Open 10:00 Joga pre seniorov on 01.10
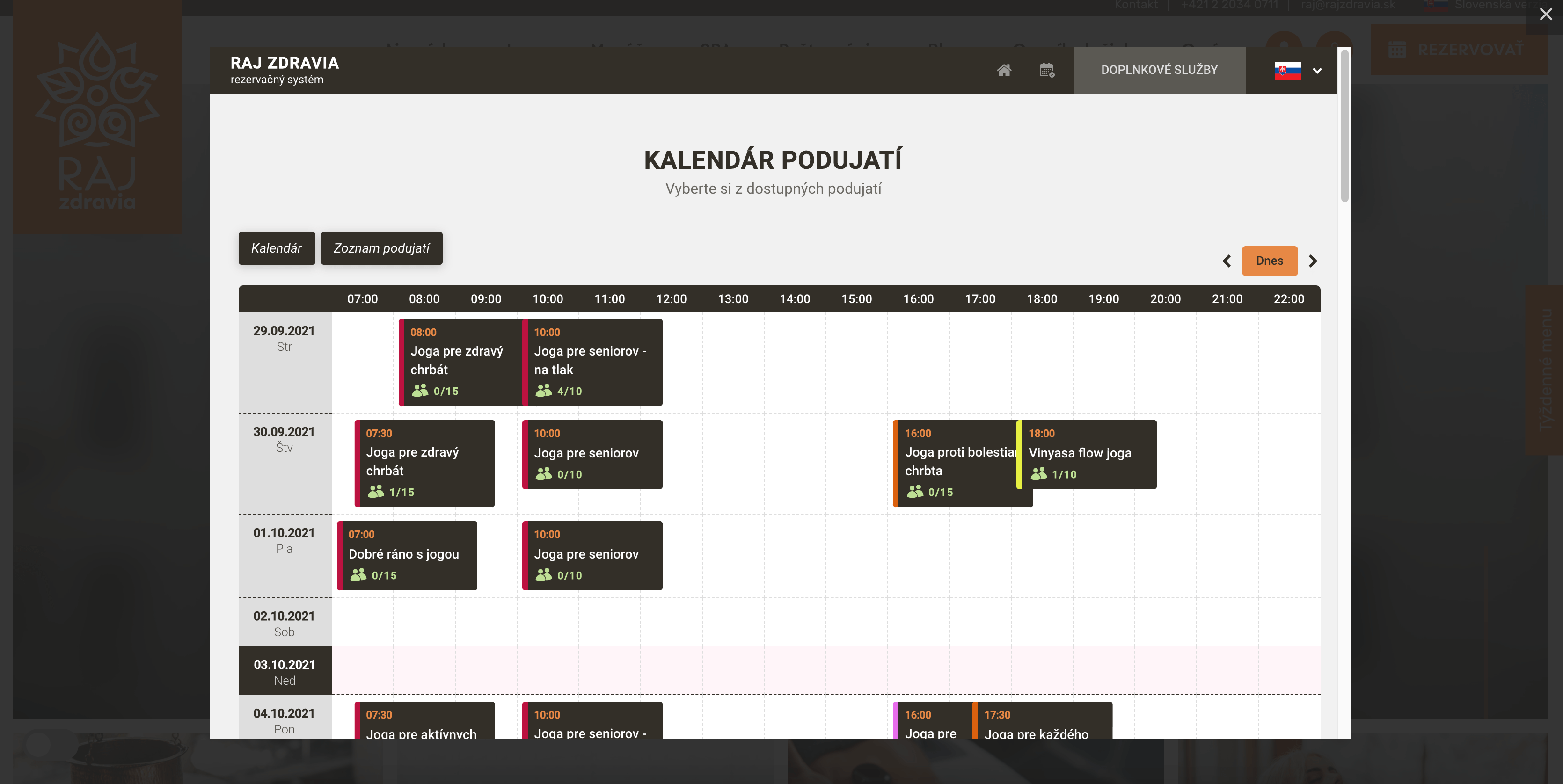Screen dimensions: 1563x784 coord(592,555)
